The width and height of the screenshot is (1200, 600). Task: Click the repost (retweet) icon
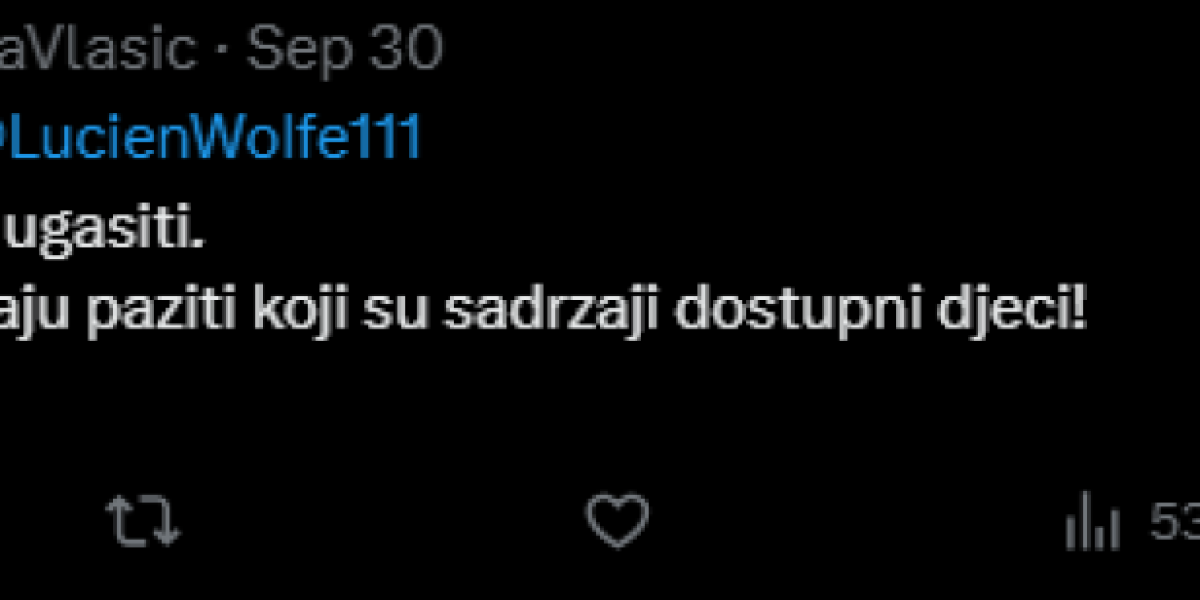click(142, 521)
